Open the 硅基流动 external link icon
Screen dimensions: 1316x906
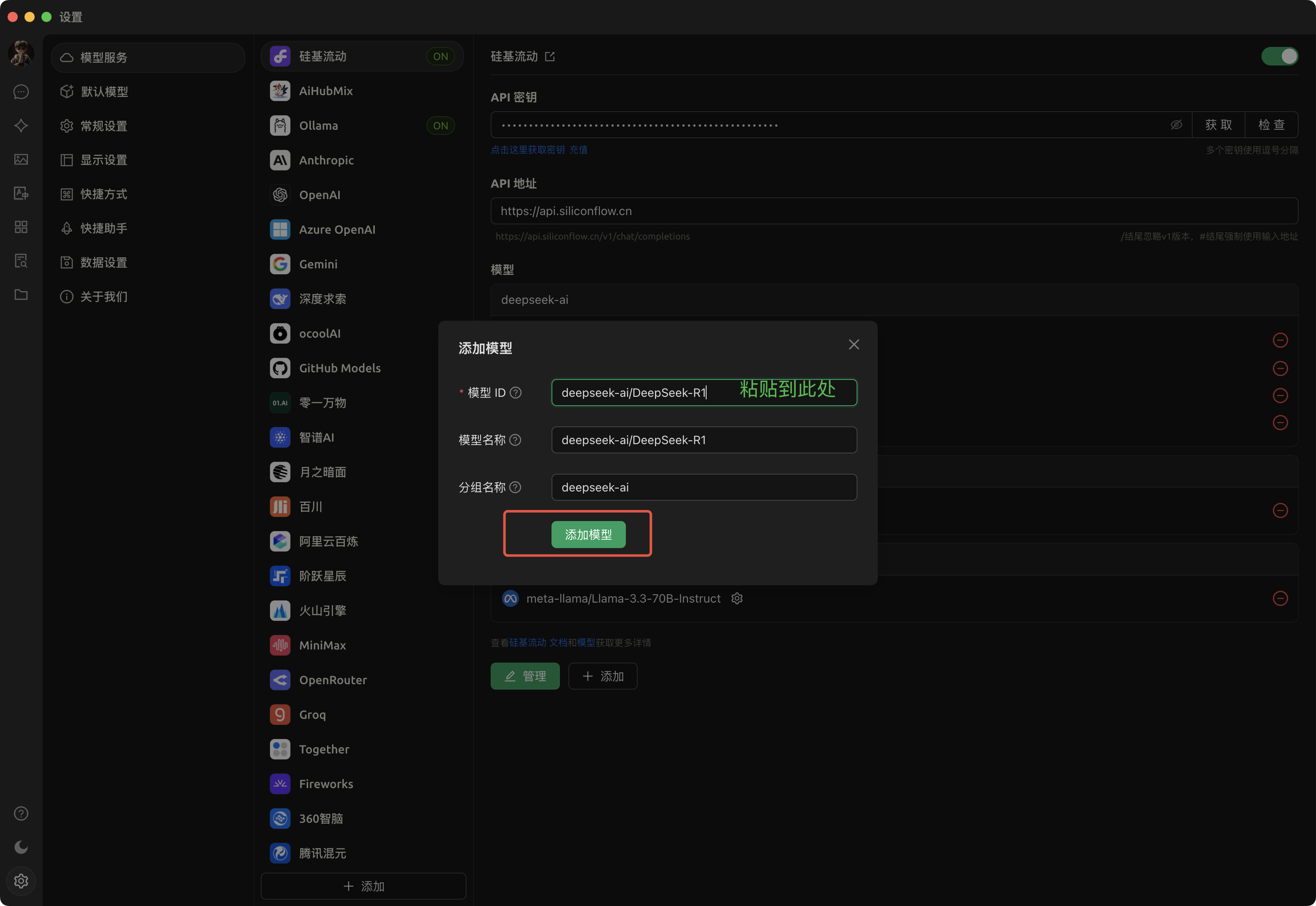(549, 56)
